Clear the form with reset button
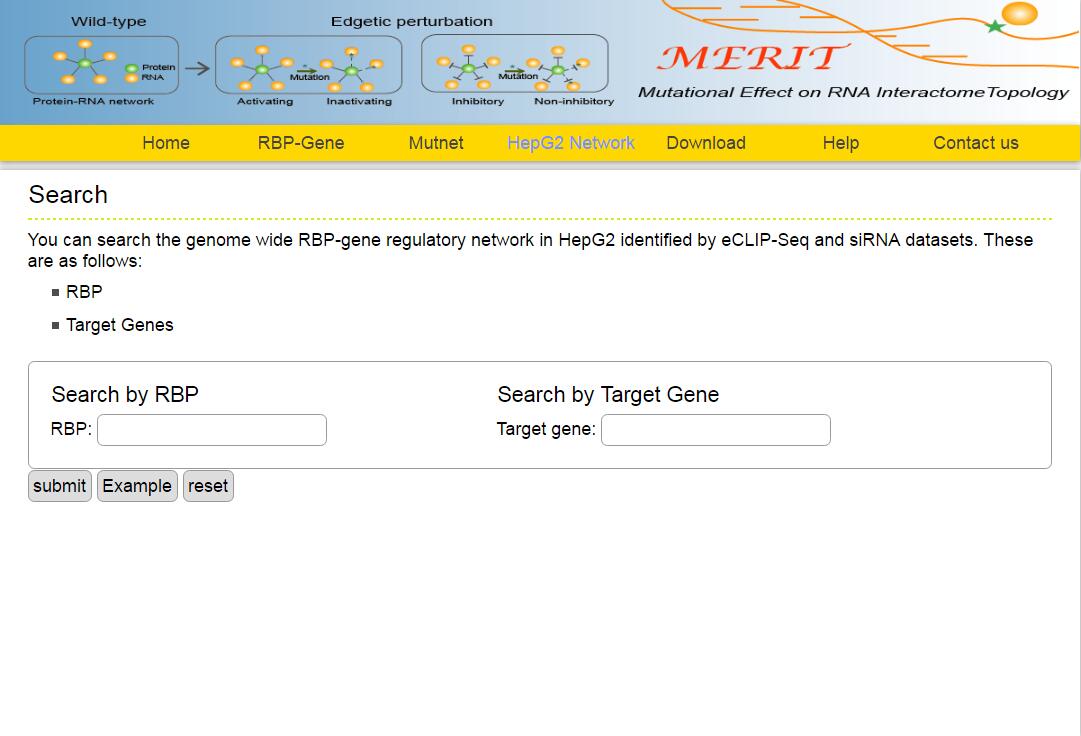The width and height of the screenshot is (1081, 736). click(x=208, y=486)
